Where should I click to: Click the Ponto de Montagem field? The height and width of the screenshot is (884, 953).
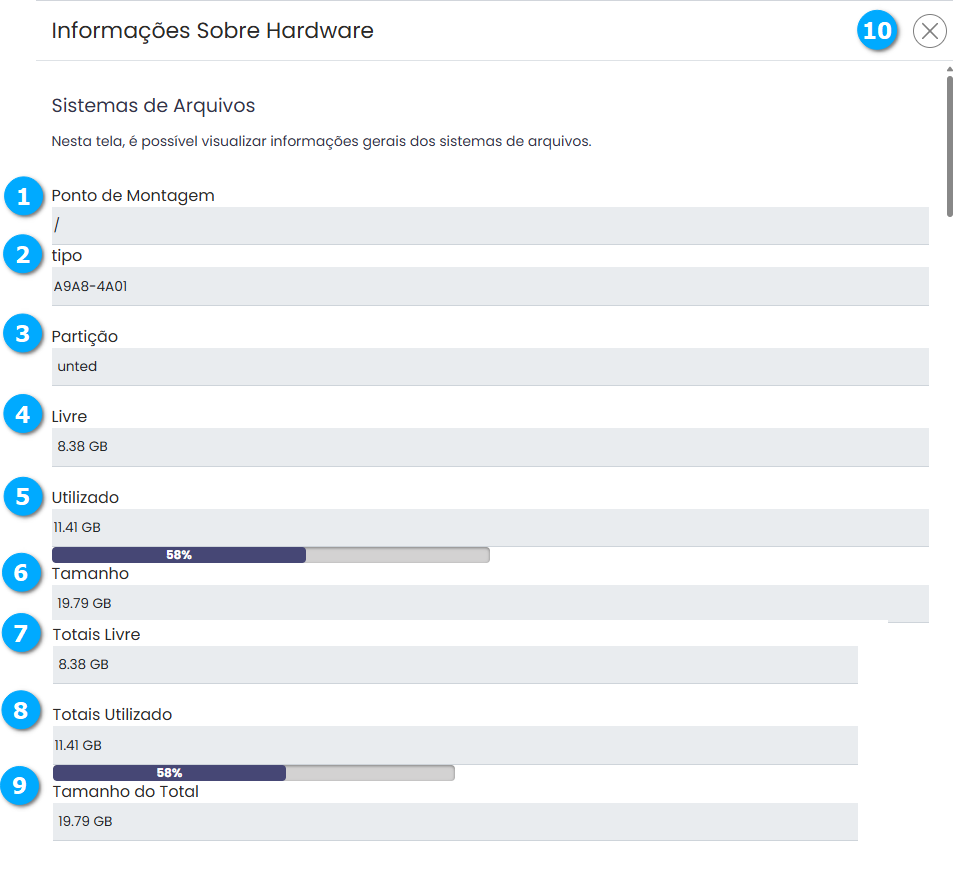[x=490, y=226]
